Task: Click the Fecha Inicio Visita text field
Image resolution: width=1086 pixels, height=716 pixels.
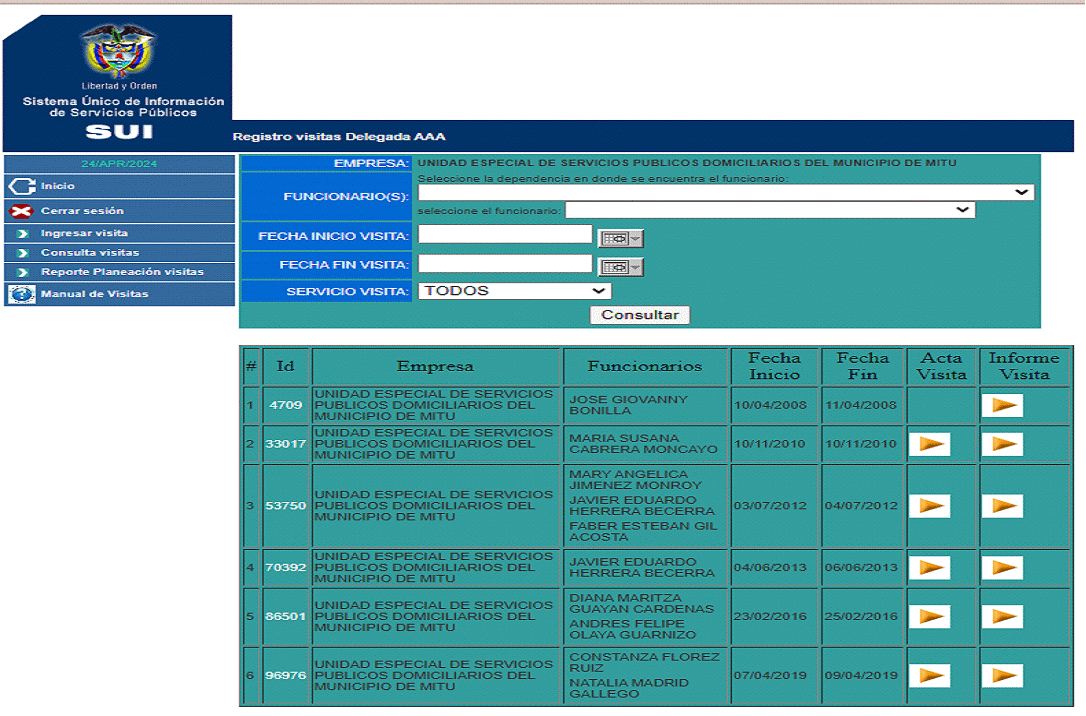Action: pos(505,234)
